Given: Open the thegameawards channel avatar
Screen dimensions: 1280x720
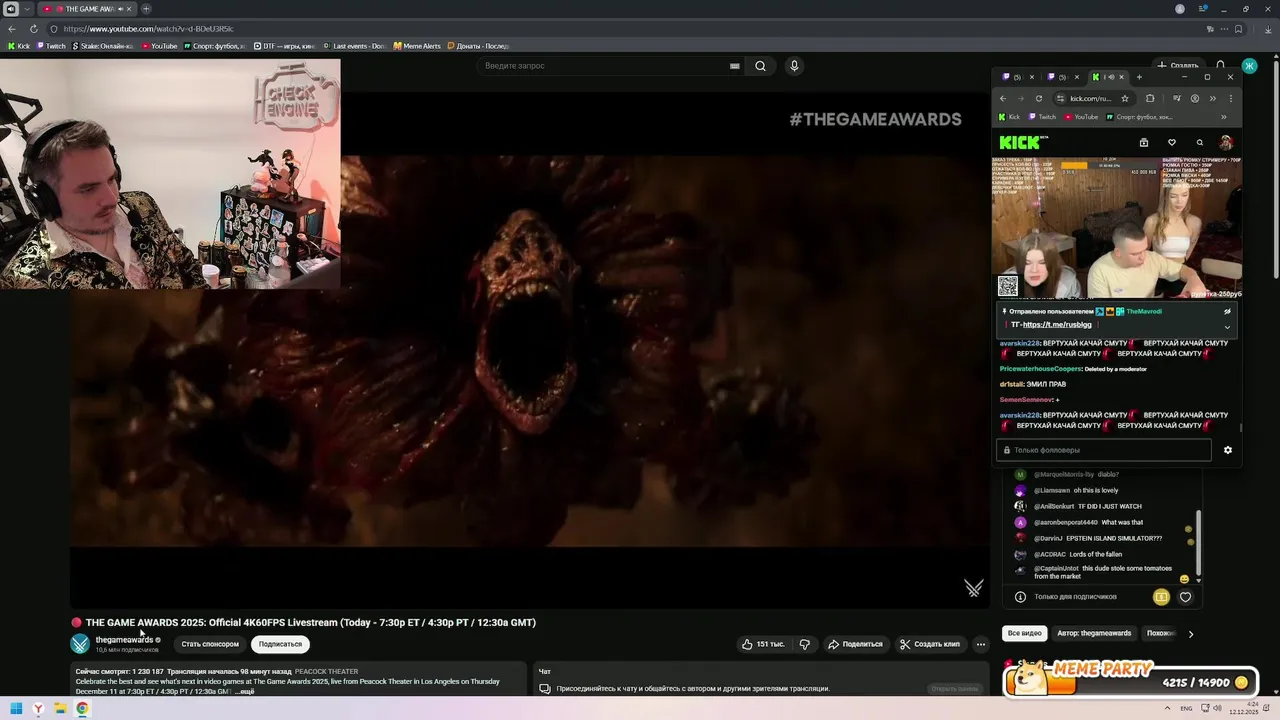Looking at the screenshot, I should click(x=80, y=644).
